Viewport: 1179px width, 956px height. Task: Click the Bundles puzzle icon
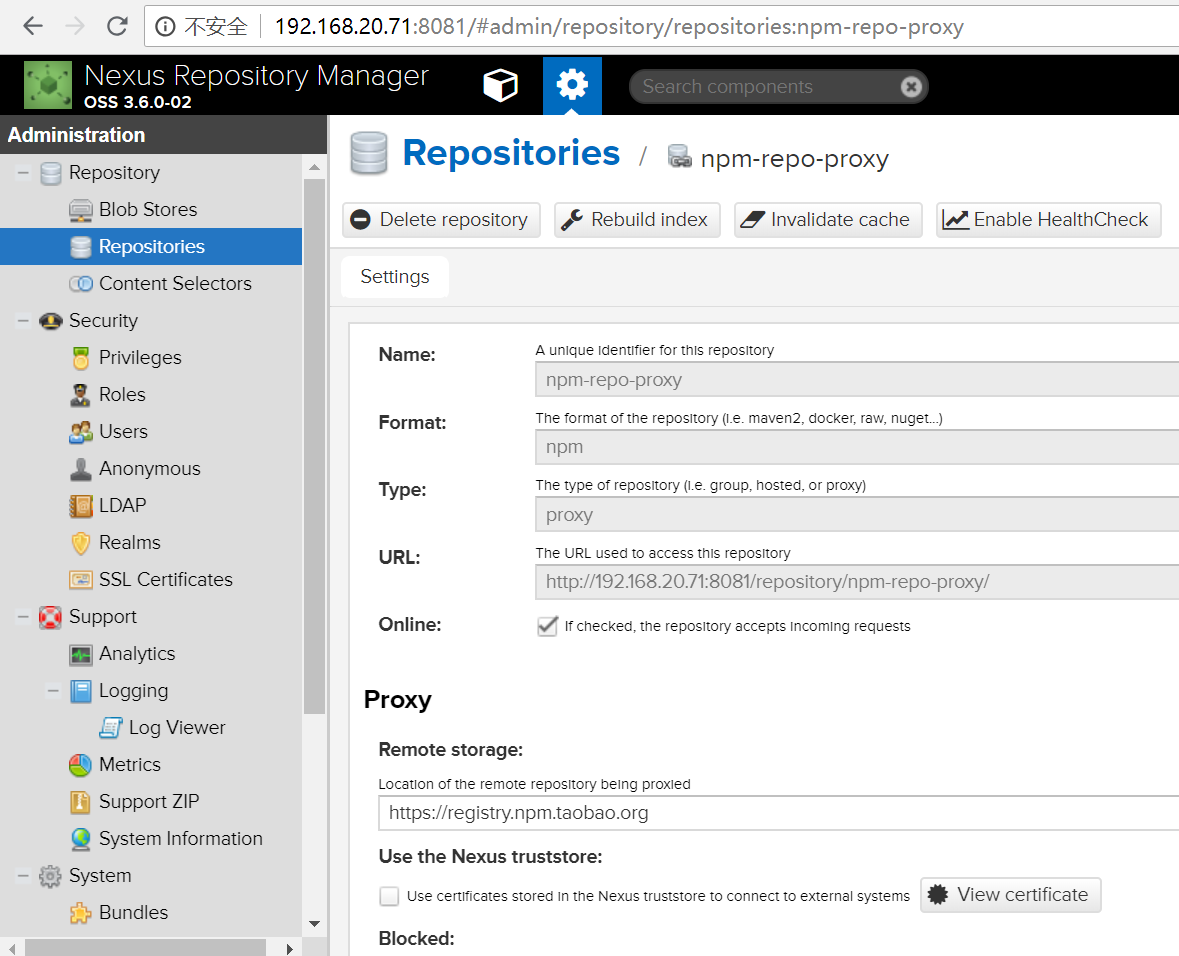[80, 913]
